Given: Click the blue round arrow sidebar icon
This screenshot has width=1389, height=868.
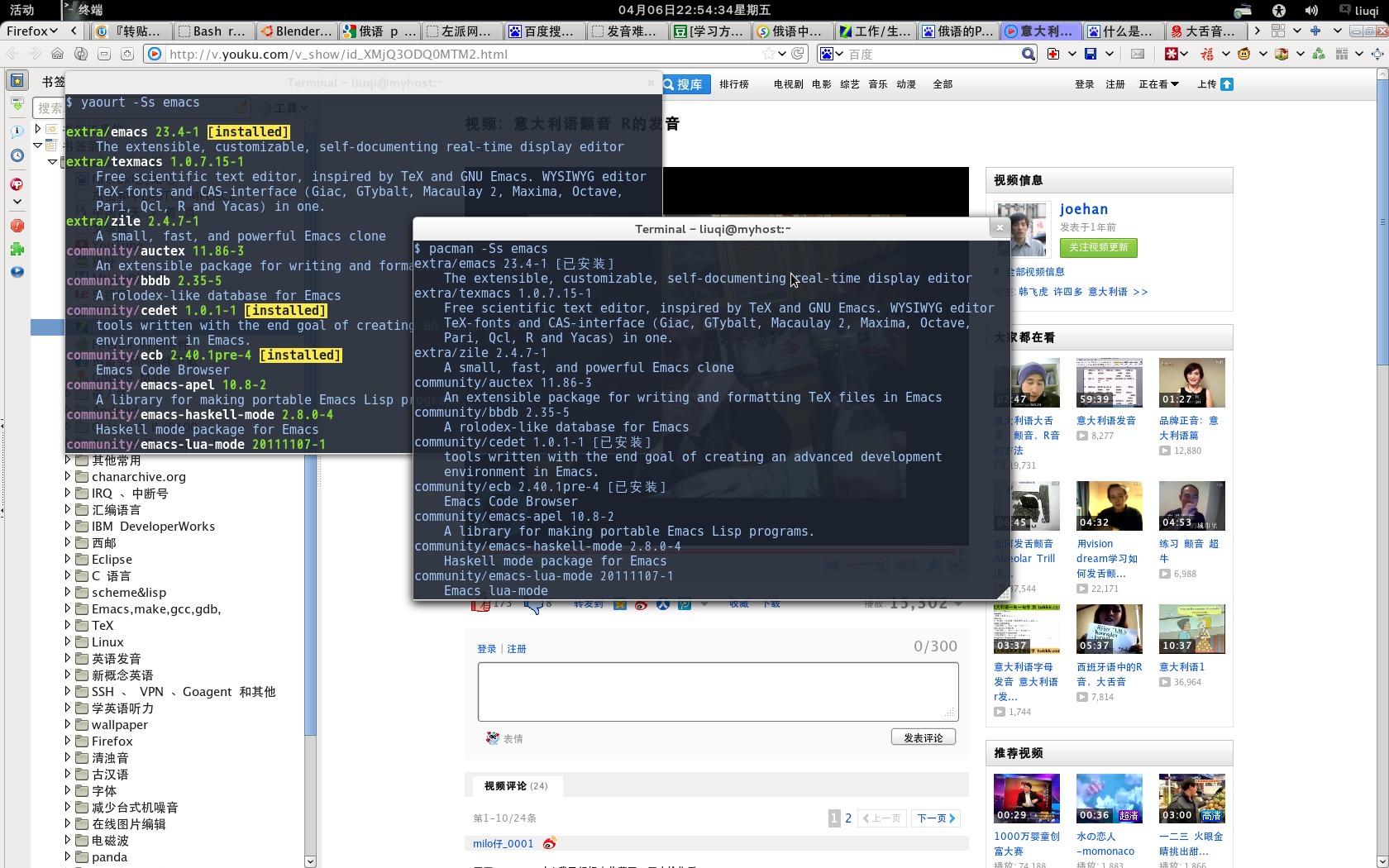Looking at the screenshot, I should 17,272.
